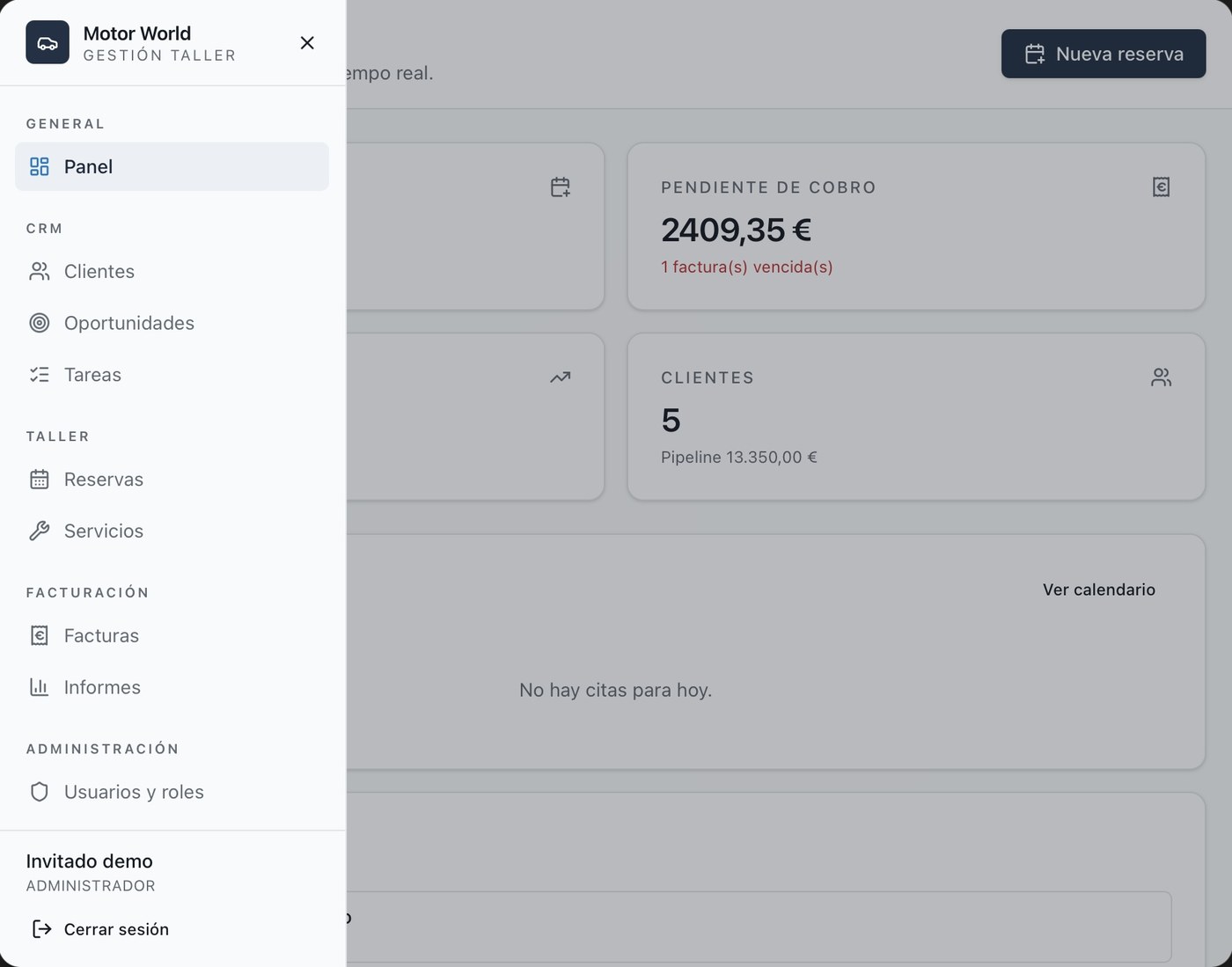Click the 'PENDIENTE DE COBRO' card heading
This screenshot has width=1232, height=967.
[x=768, y=187]
